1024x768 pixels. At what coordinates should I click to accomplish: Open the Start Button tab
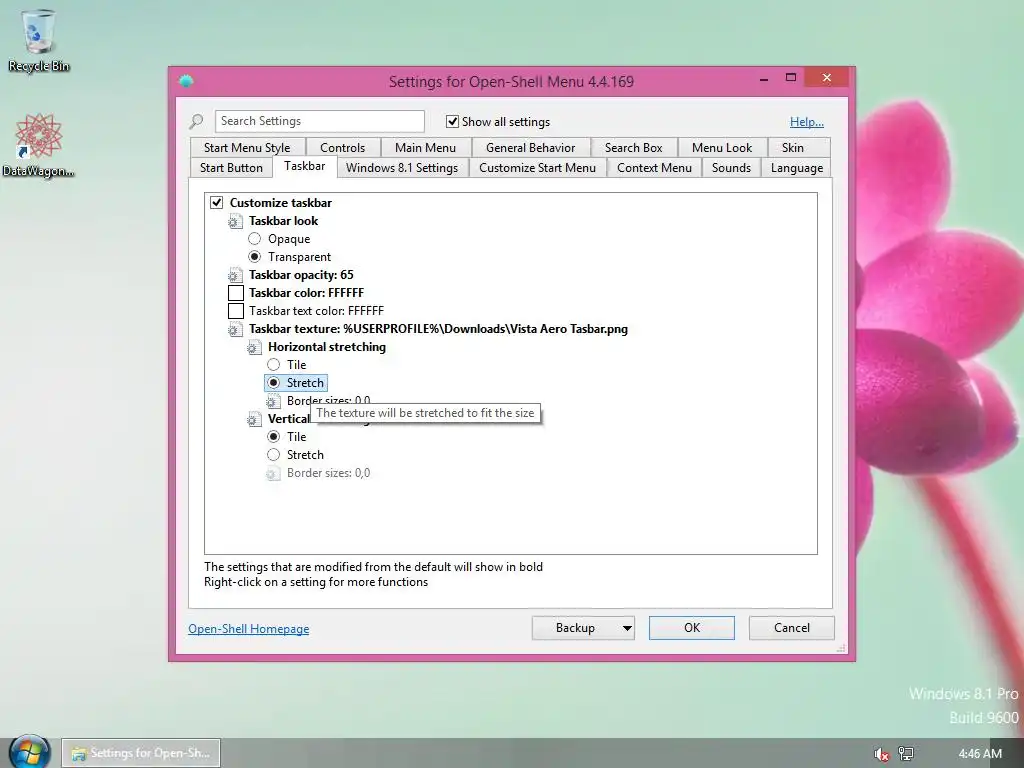(x=231, y=168)
